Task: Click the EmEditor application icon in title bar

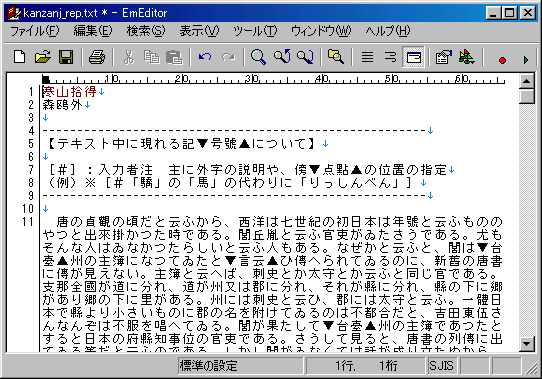Action: coord(13,13)
